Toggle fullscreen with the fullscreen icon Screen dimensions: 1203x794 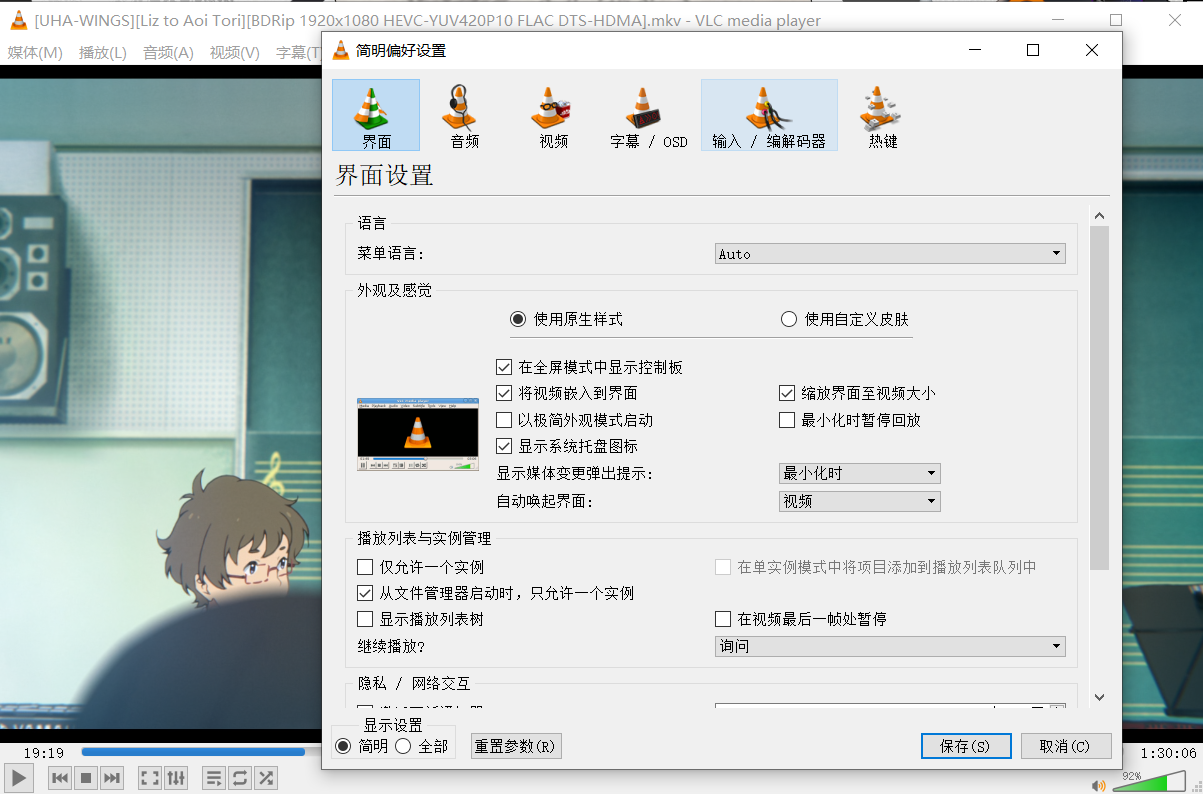tap(149, 777)
